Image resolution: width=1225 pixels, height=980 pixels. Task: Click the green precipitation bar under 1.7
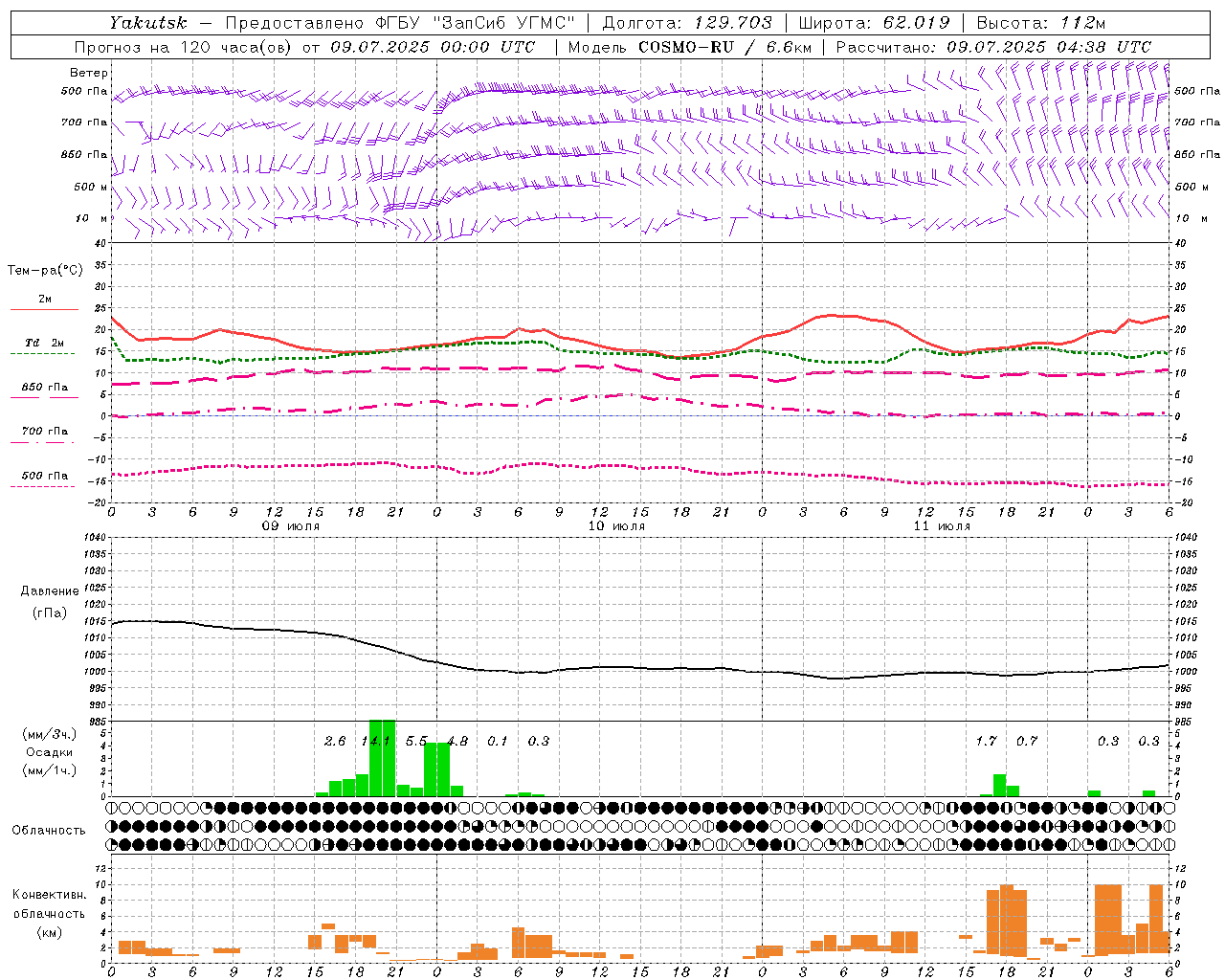point(999,785)
